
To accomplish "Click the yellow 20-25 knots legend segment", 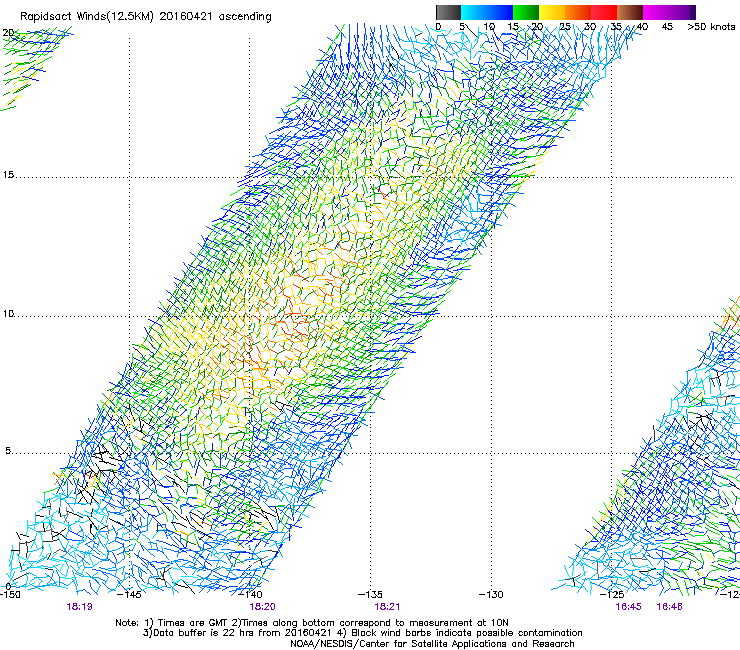I will click(552, 12).
